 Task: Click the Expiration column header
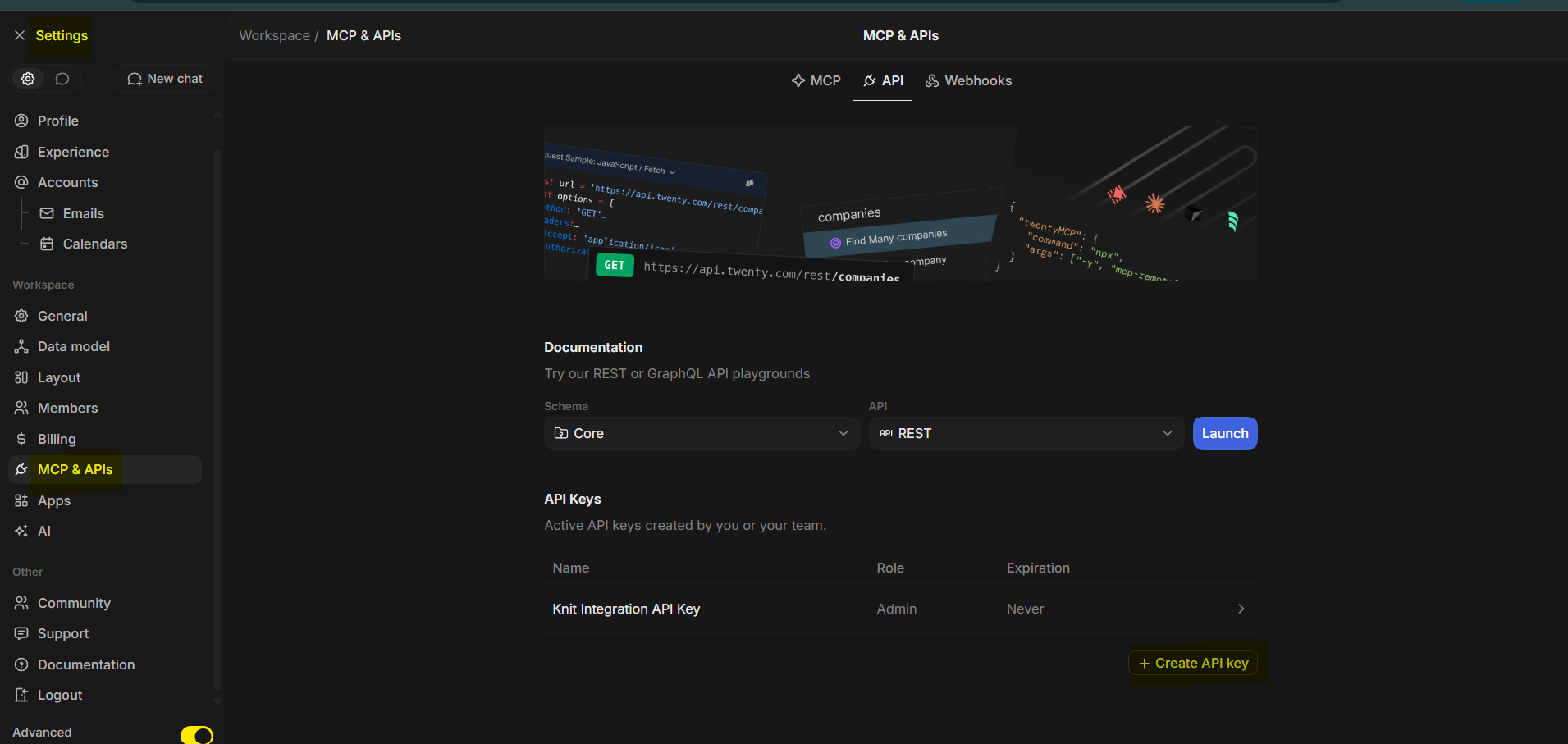coord(1038,568)
